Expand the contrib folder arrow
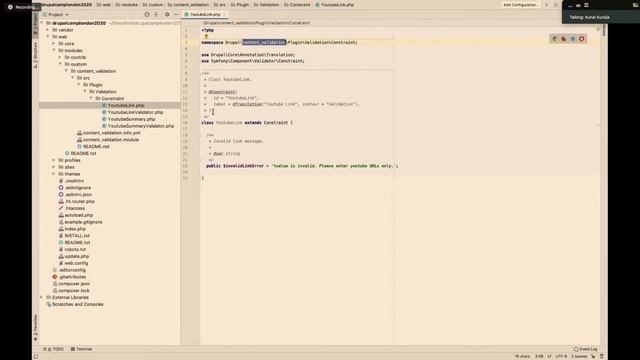The width and height of the screenshot is (640, 360). click(60, 57)
